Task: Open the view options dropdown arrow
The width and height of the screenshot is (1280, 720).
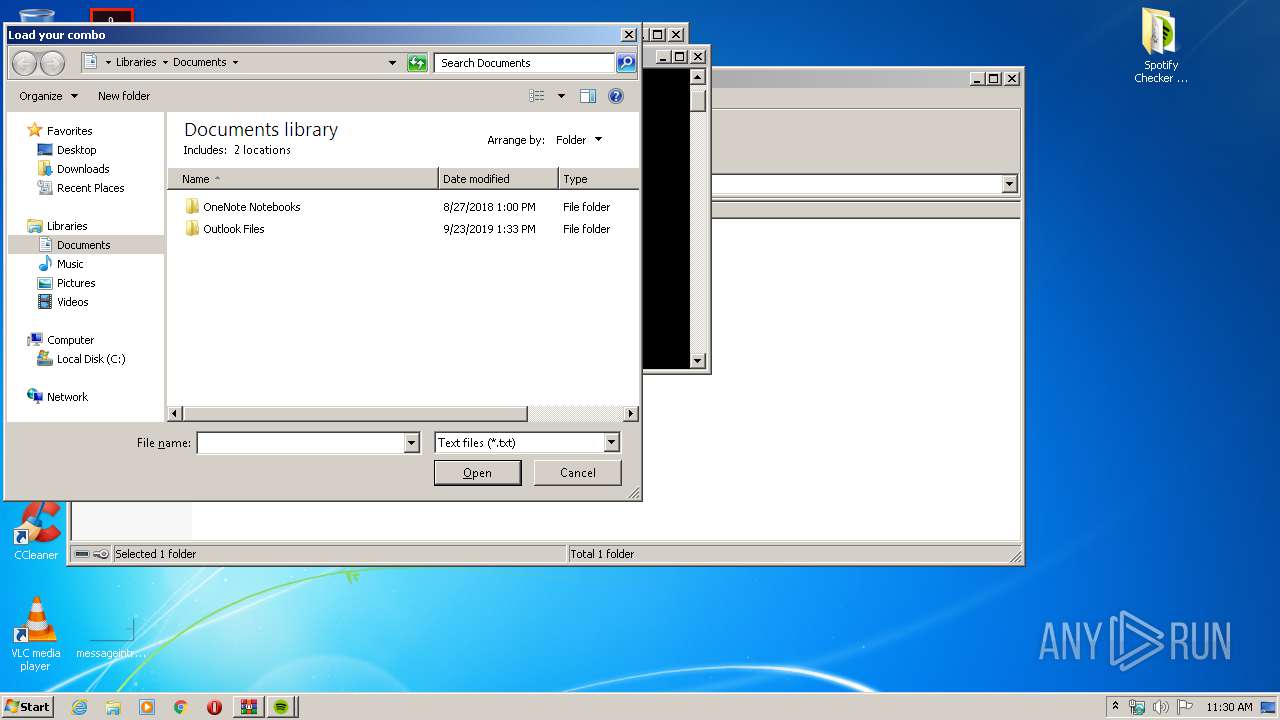Action: click(561, 96)
